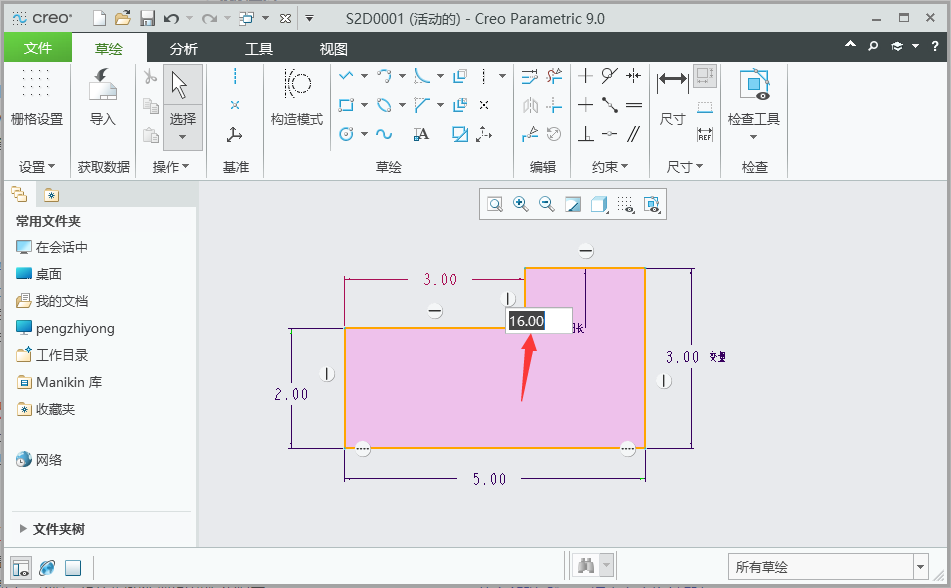This screenshot has width=951, height=588.
Task: Click the reference dimension REF tool
Action: [x=705, y=134]
